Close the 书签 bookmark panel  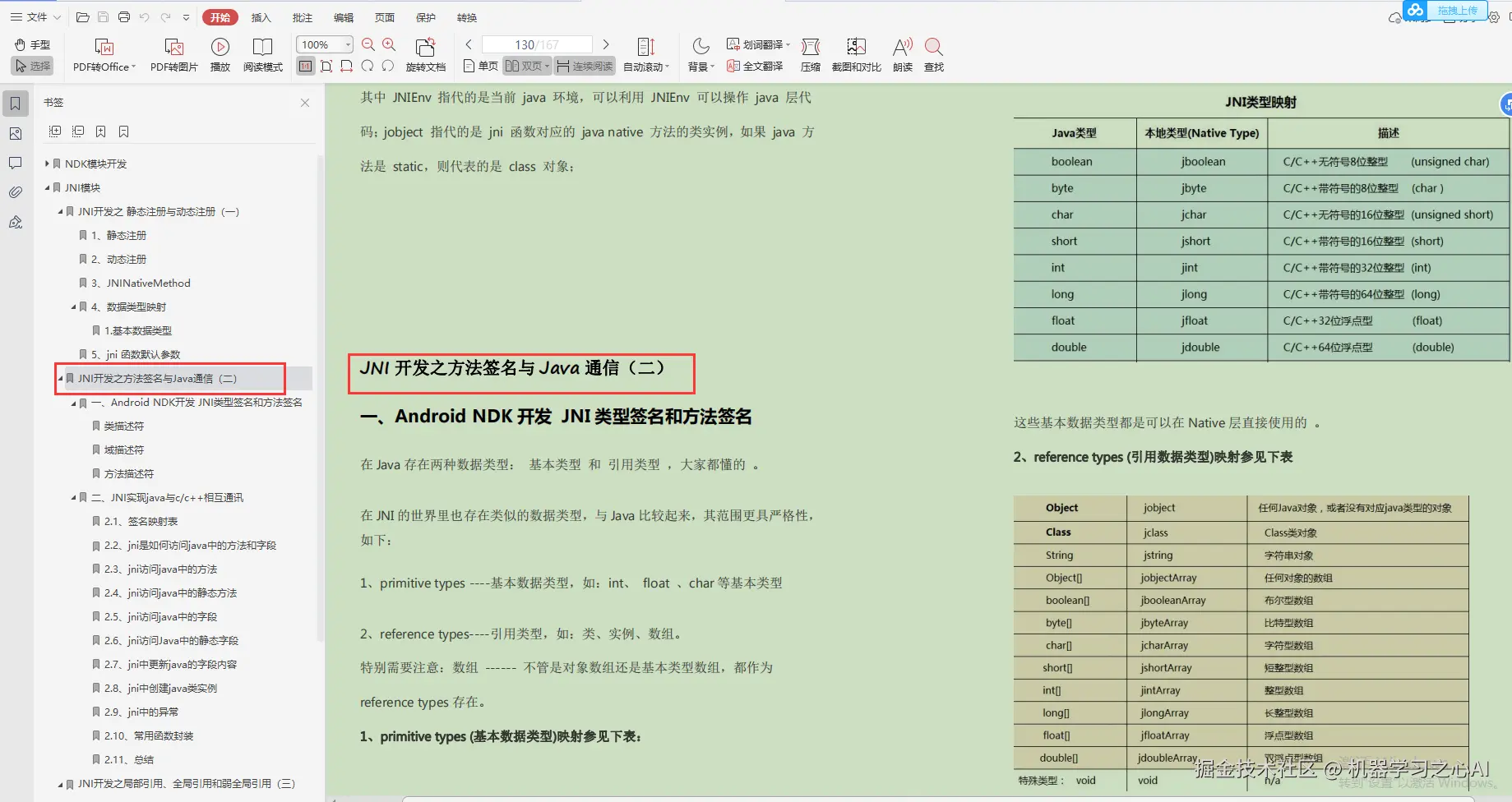coord(305,103)
